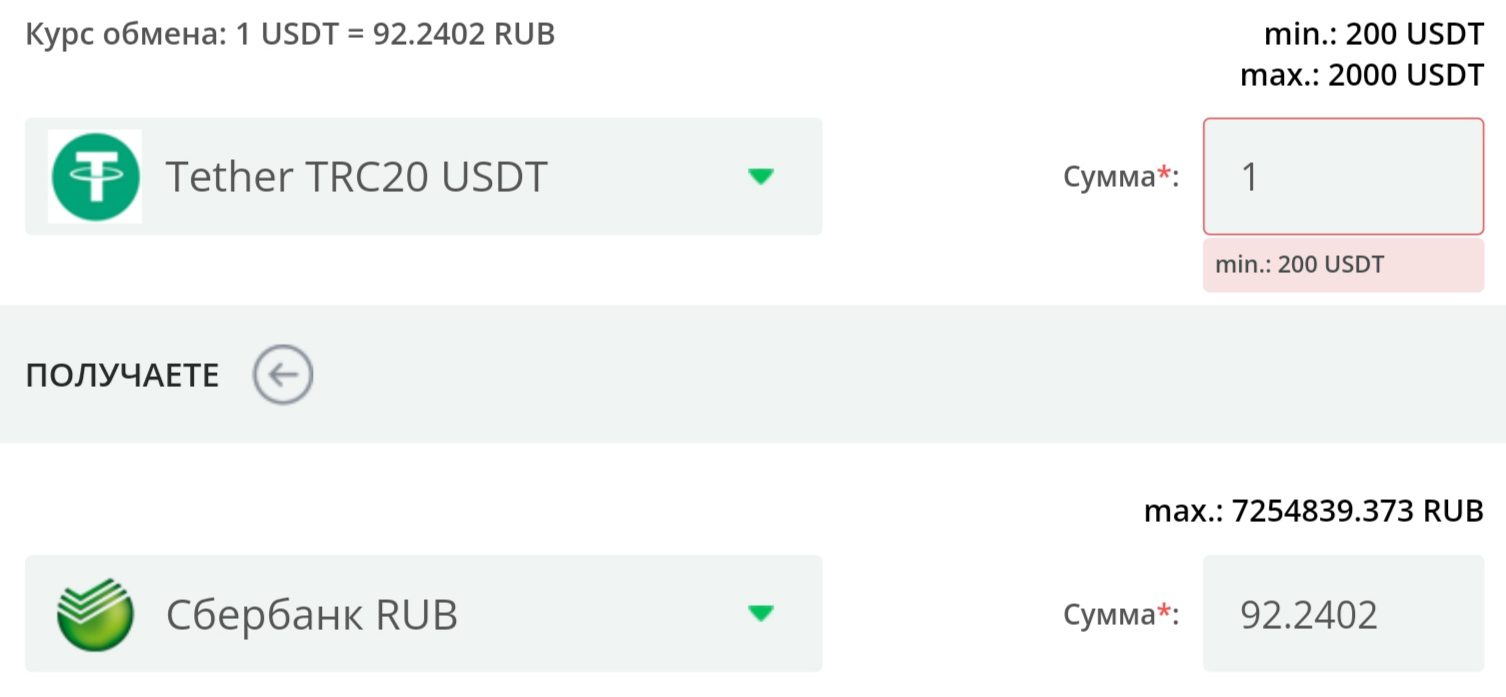Click the top-right min.: 200 USDT limit
Screen dimensions: 1506x697
tap(1374, 35)
